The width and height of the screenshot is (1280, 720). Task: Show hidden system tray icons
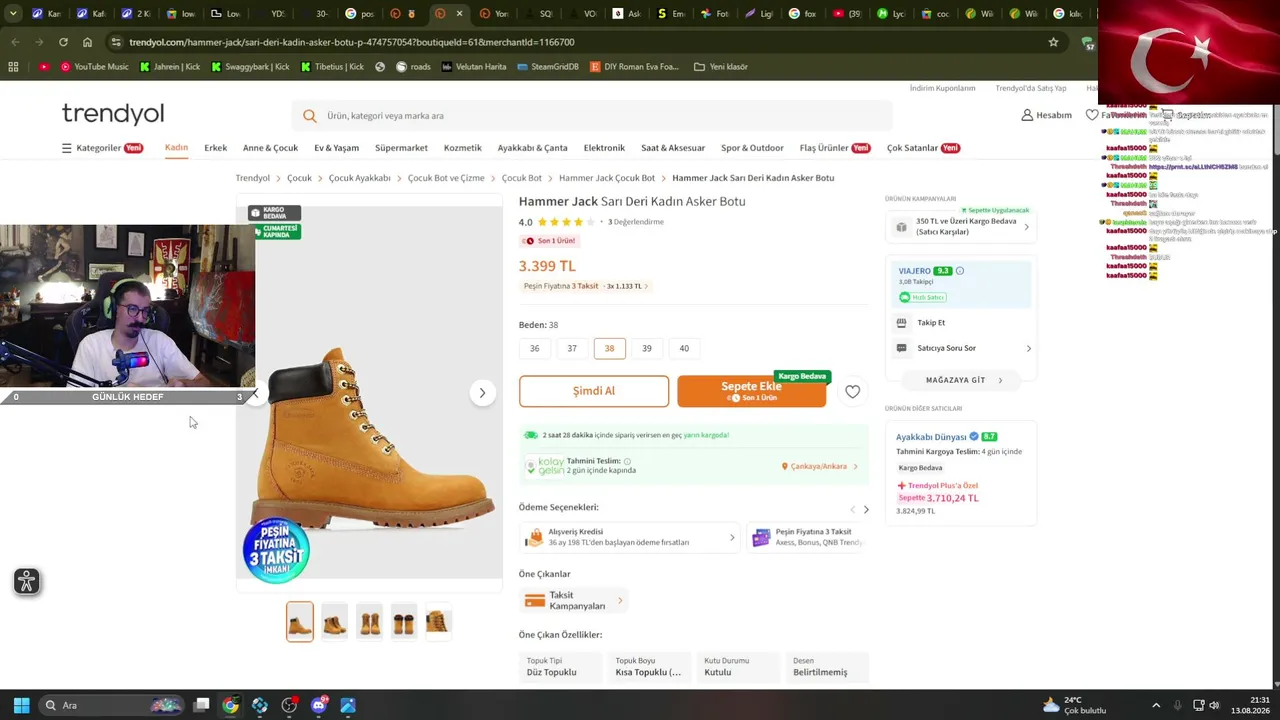point(1156,705)
